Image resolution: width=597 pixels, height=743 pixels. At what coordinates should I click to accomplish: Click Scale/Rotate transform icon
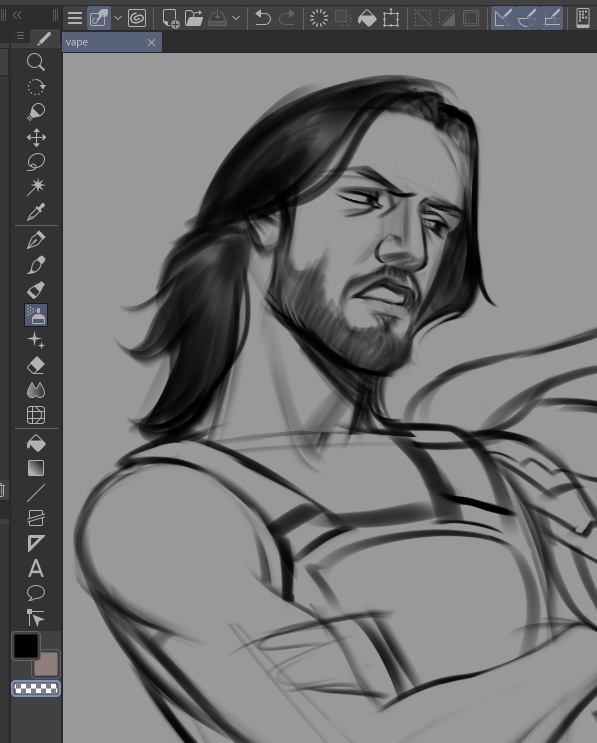[x=391, y=18]
